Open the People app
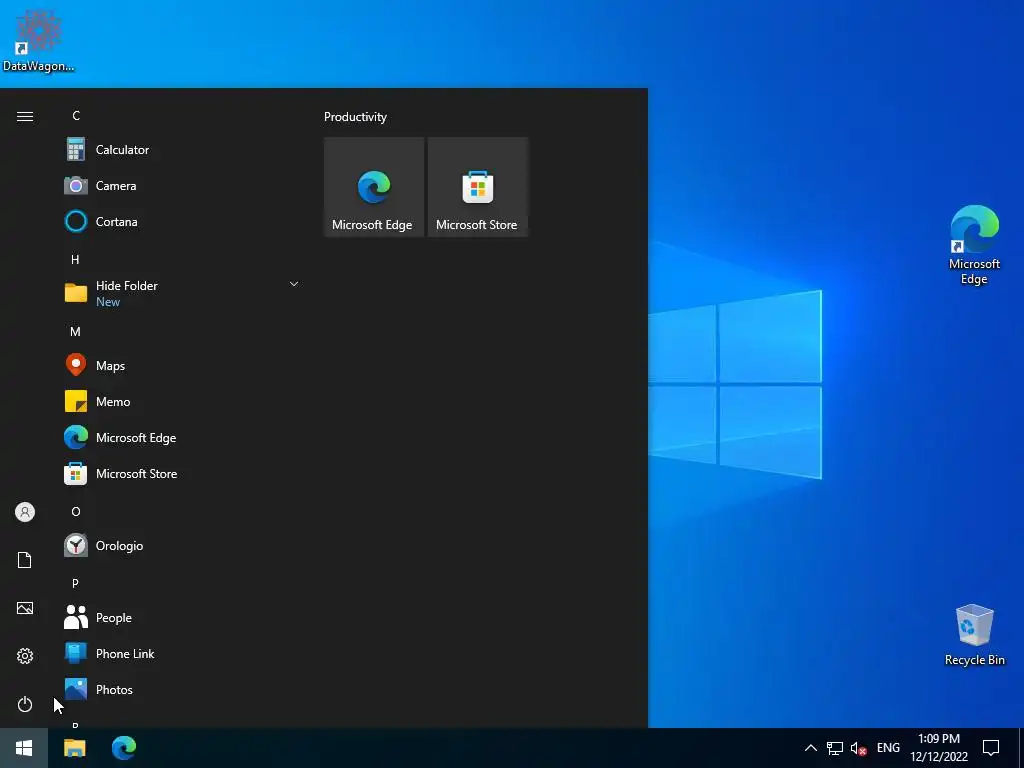Screen dimensions: 1024x768 pos(183,617)
